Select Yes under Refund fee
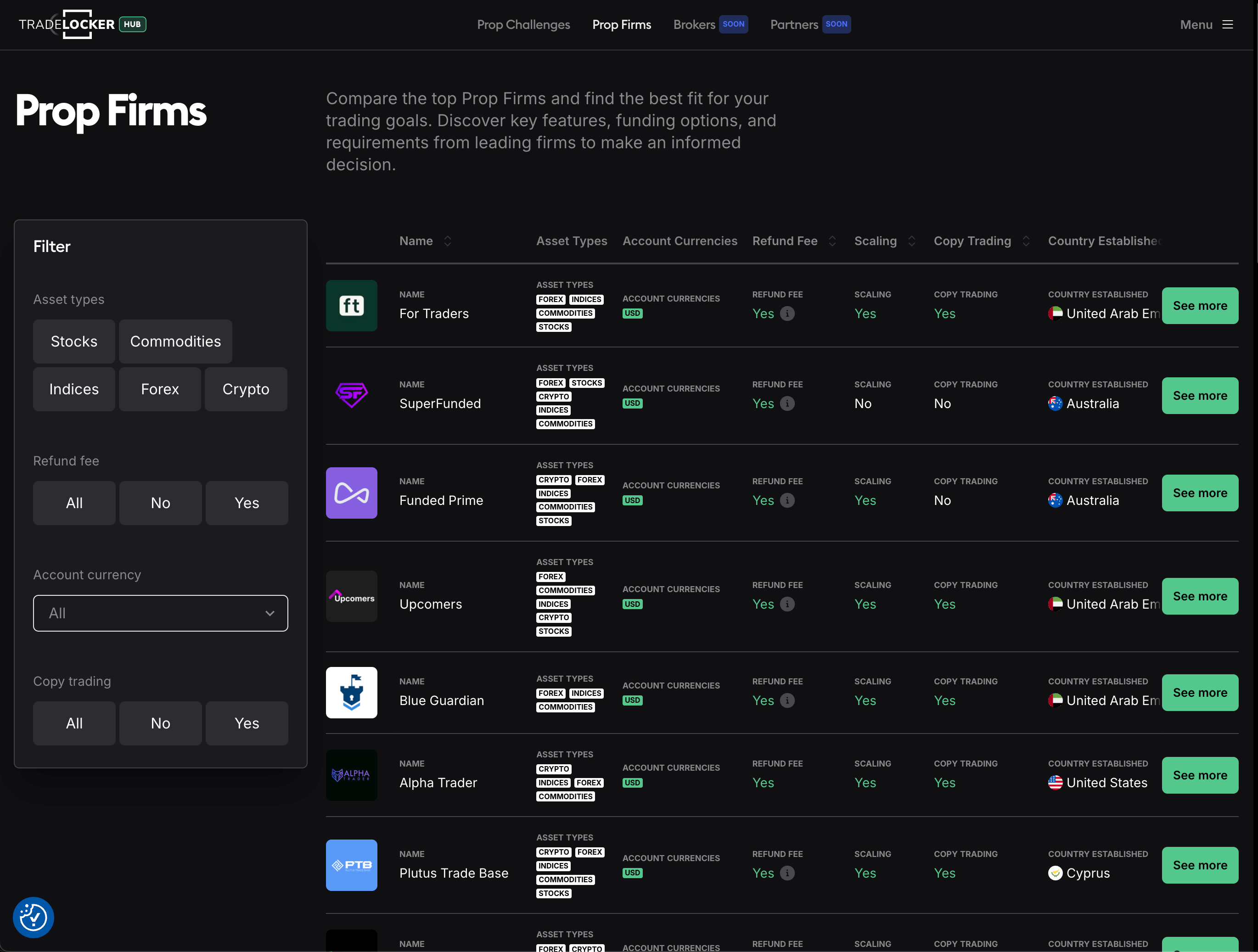Viewport: 1258px width, 952px height. pyautogui.click(x=247, y=503)
